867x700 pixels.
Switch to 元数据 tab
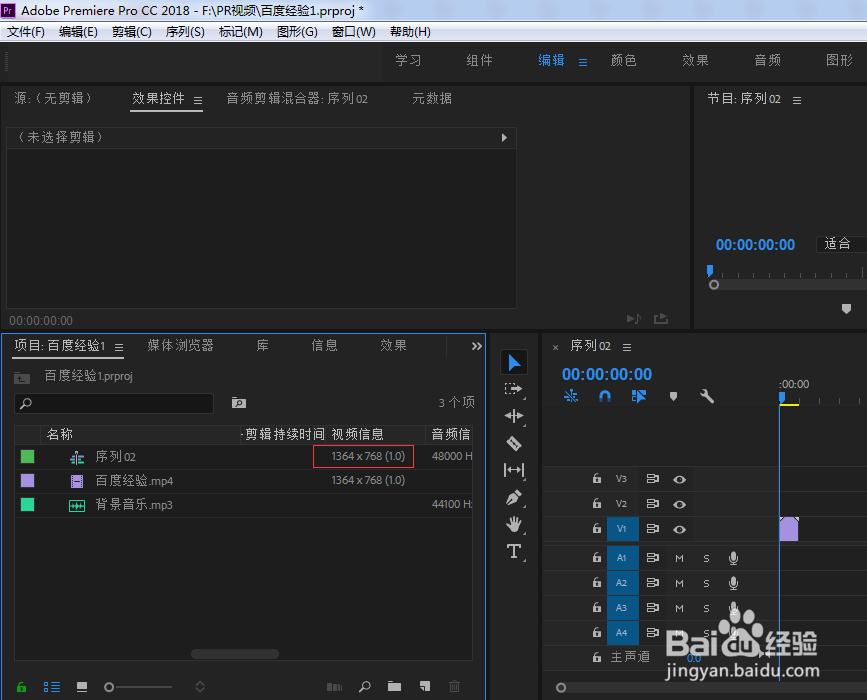[432, 98]
